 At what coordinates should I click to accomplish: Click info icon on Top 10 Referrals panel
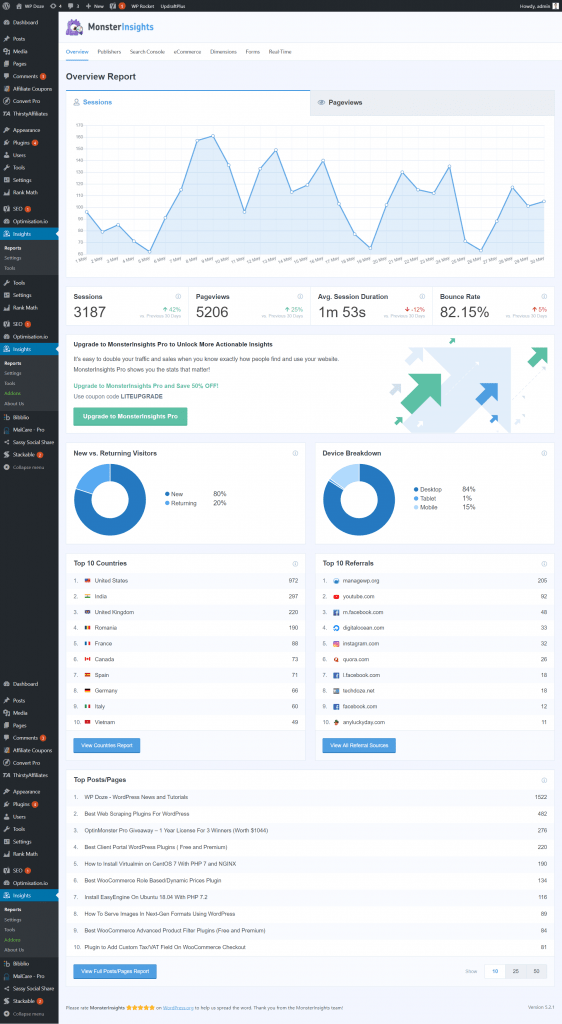(x=544, y=564)
